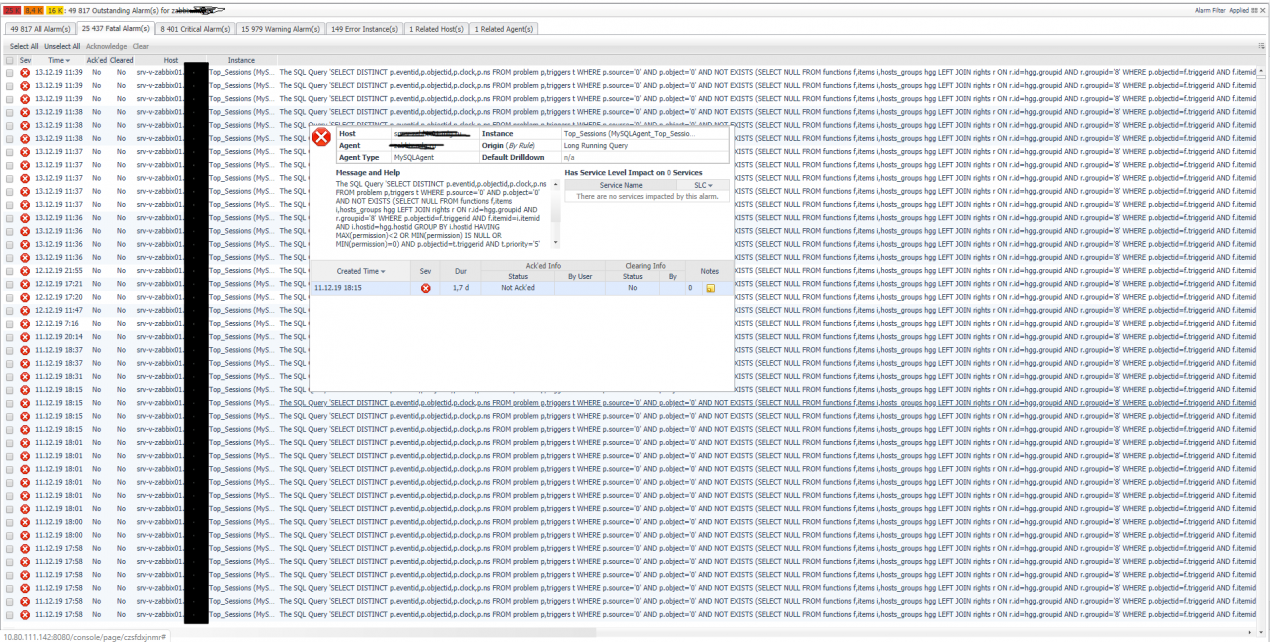The image size is (1270, 642).
Task: Check the 12.12.19 17:20 alarm row checkbox
Action: (10, 297)
